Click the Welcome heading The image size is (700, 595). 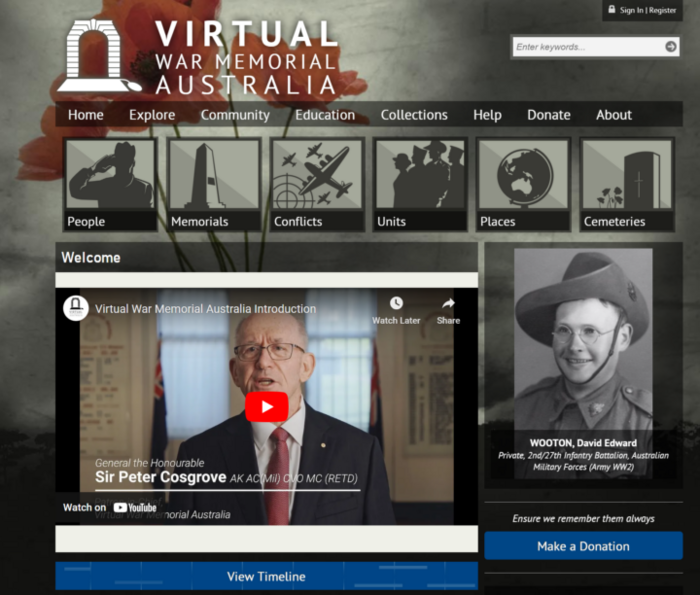(91, 258)
